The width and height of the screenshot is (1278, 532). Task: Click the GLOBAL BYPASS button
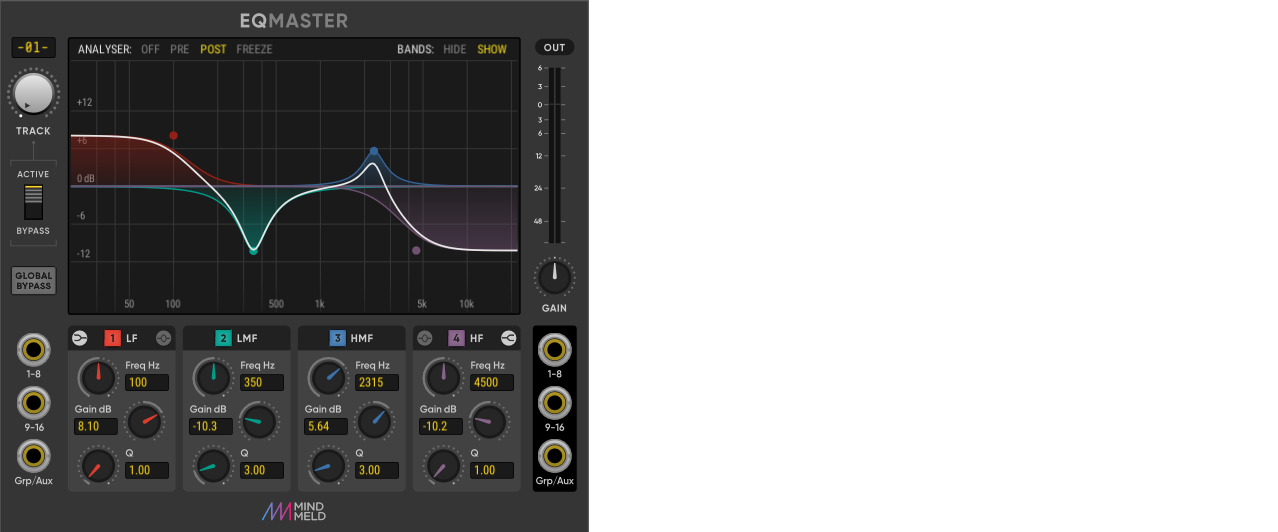(x=33, y=281)
